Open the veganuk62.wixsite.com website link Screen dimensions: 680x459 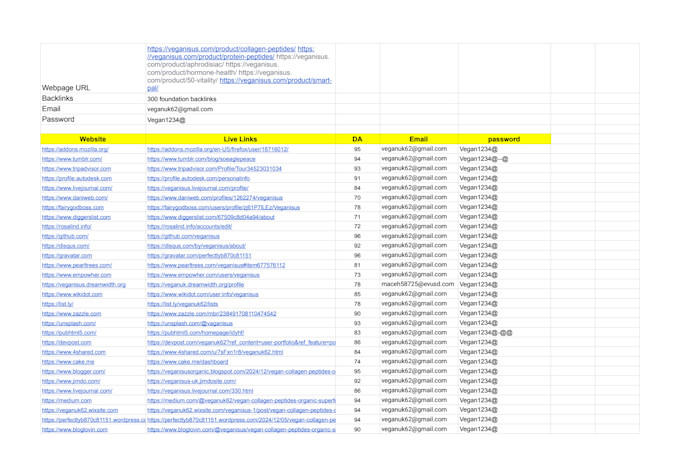click(x=80, y=410)
